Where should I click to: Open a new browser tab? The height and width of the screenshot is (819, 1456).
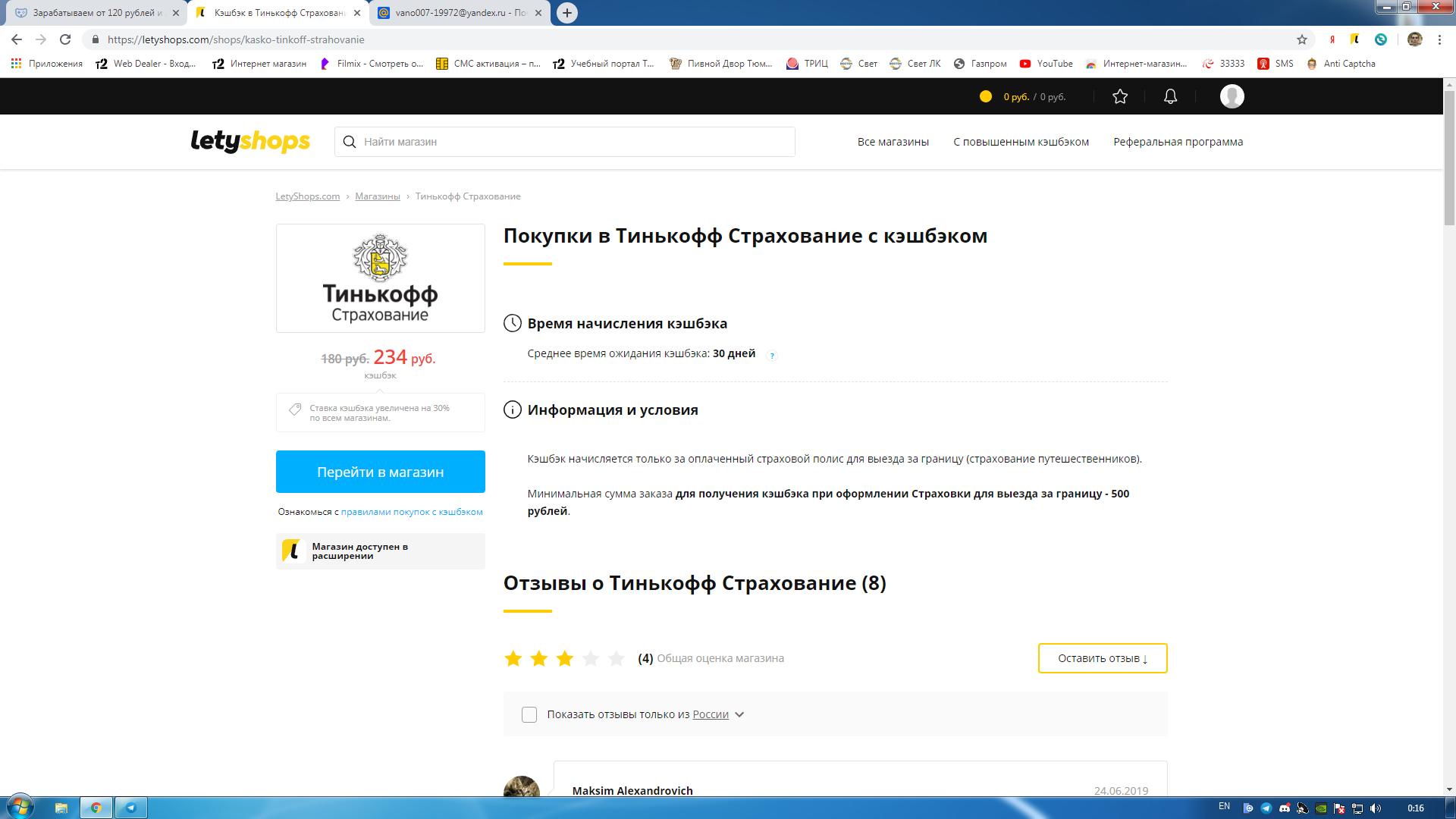tap(567, 13)
